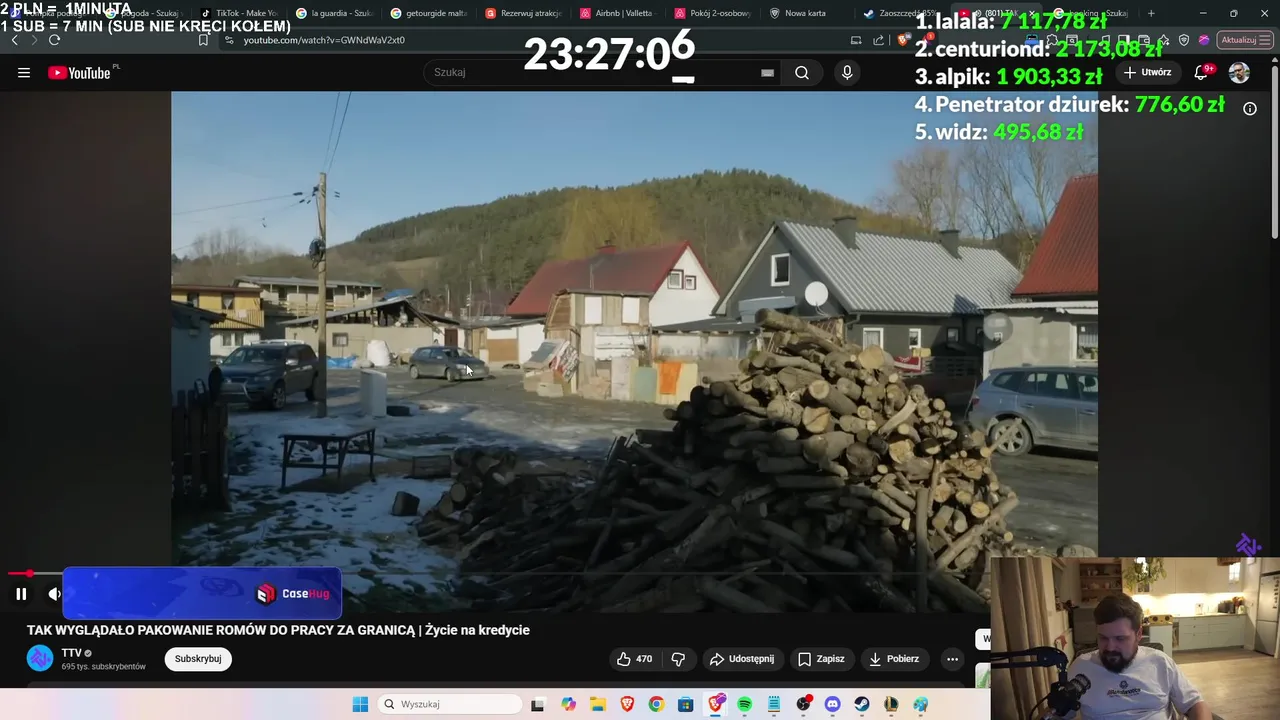Open Notepad from the taskbar
Screen dimensions: 1280x720
tap(774, 705)
